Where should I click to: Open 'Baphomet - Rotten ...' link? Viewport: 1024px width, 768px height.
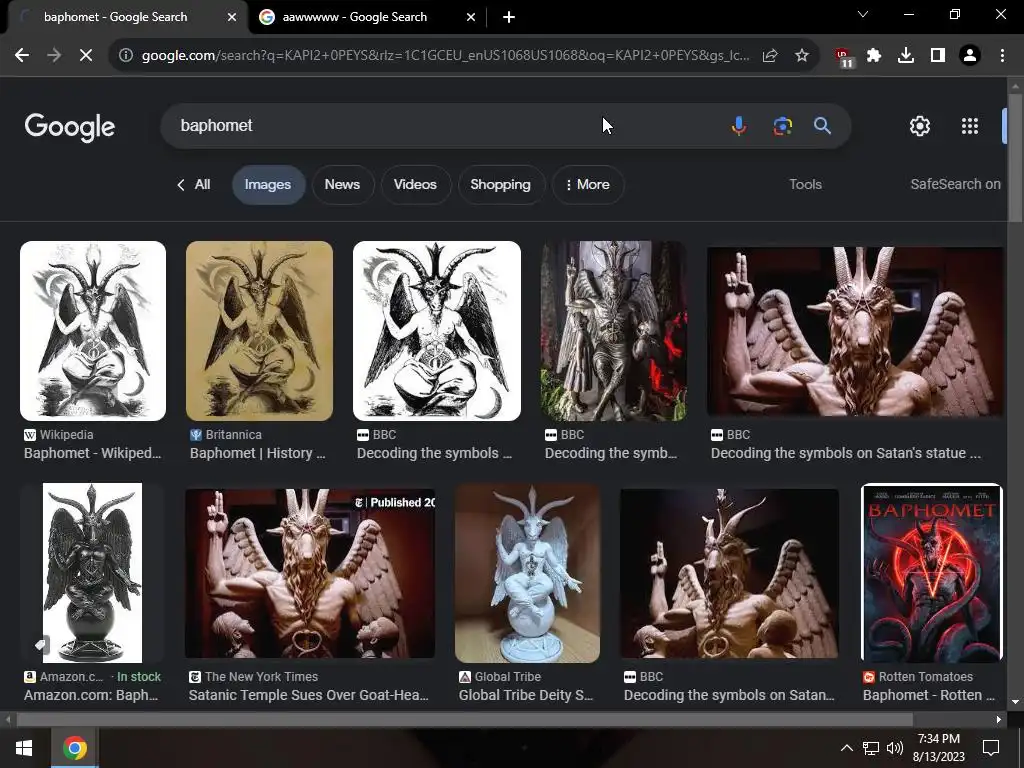click(x=929, y=696)
